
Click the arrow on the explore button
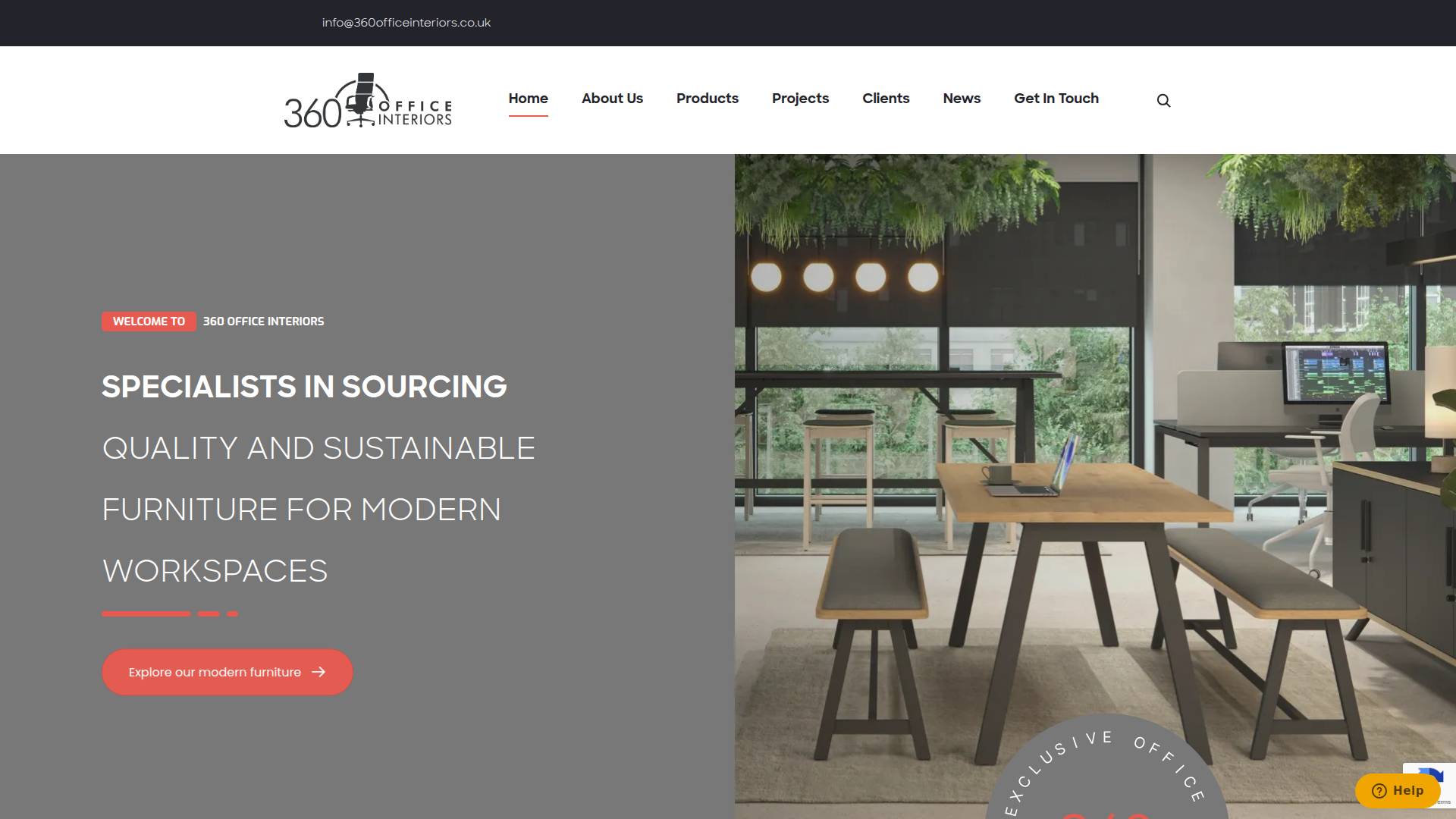click(318, 672)
